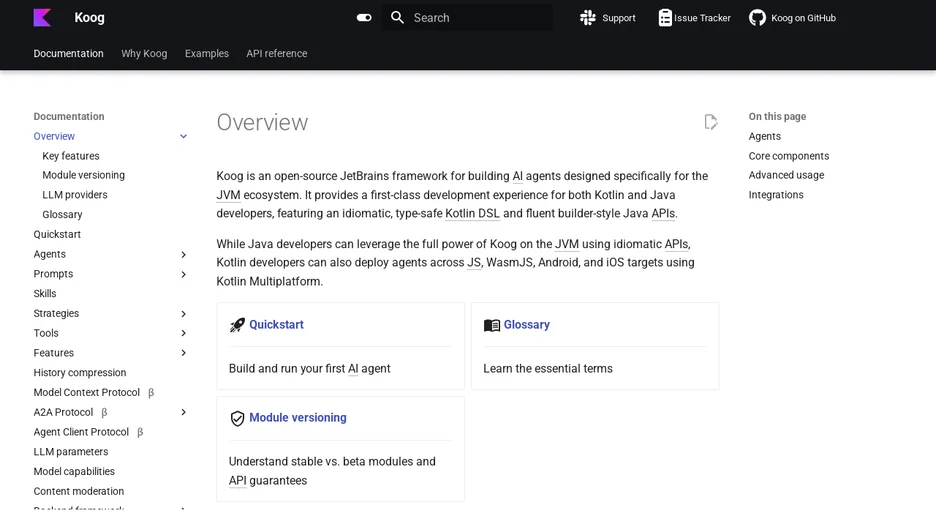Screen dimensions: 936x527
Task: Open the Glossary card link
Action: (x=526, y=324)
